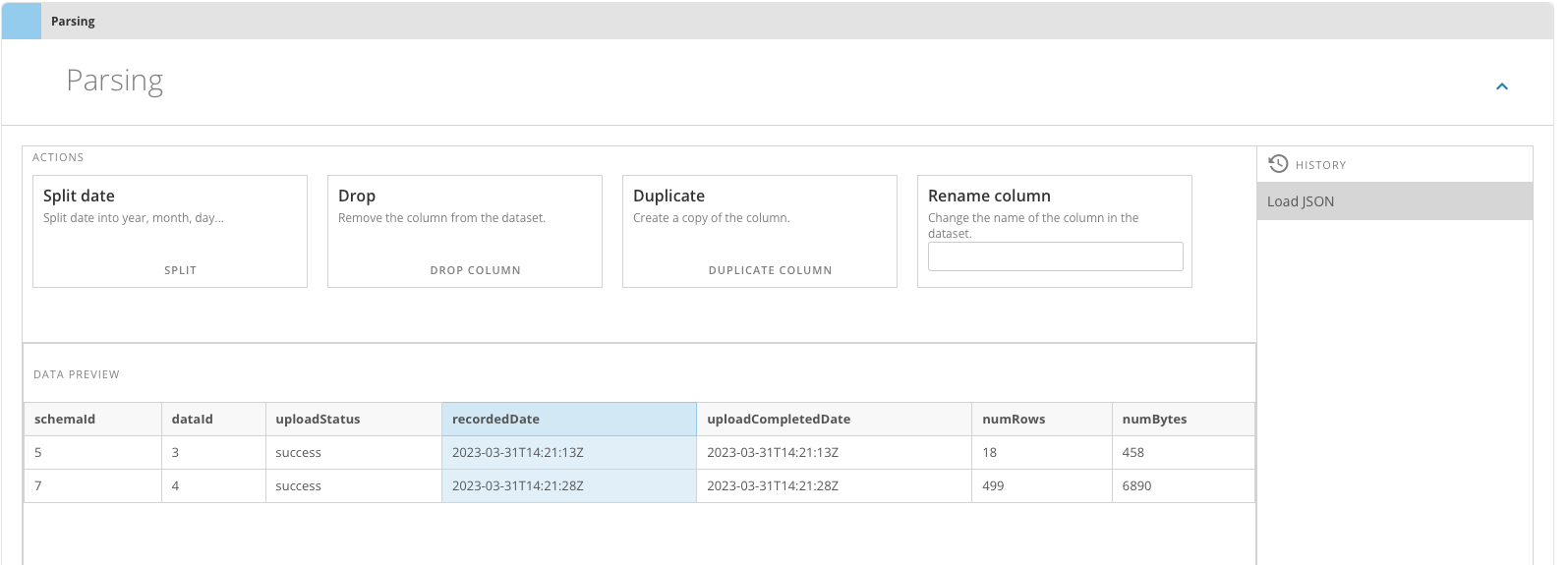The width and height of the screenshot is (1568, 565).
Task: Click the large Parsing page heading
Action: pos(114,81)
